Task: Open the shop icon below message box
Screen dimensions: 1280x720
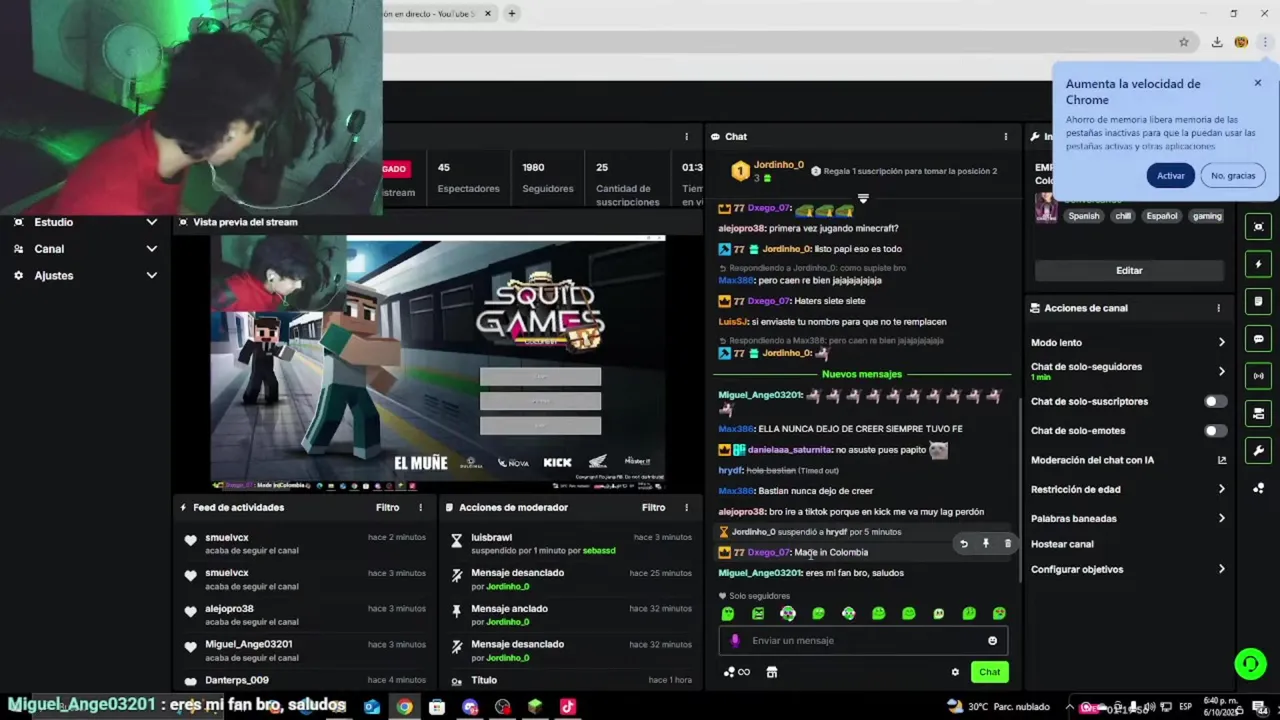Action: (772, 672)
